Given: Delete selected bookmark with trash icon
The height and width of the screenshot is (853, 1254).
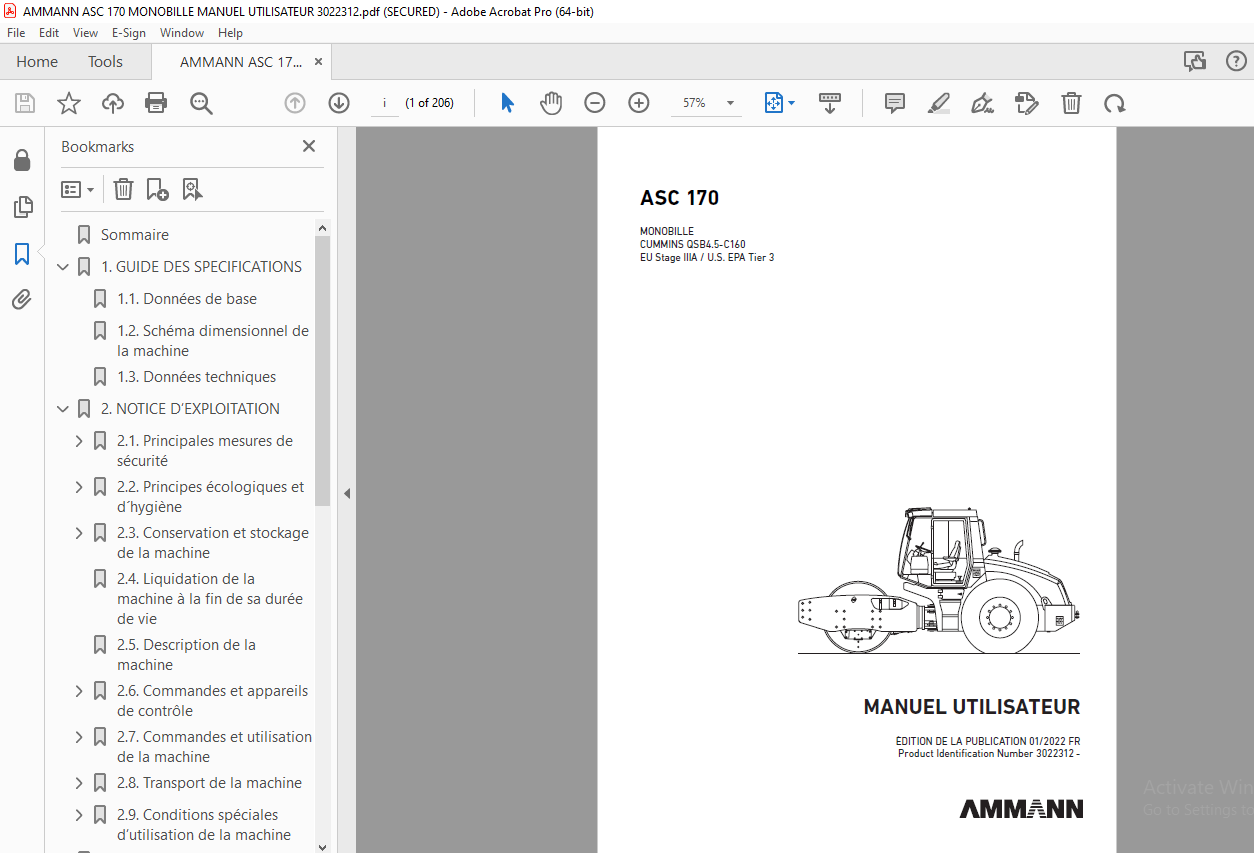Looking at the screenshot, I should (123, 189).
